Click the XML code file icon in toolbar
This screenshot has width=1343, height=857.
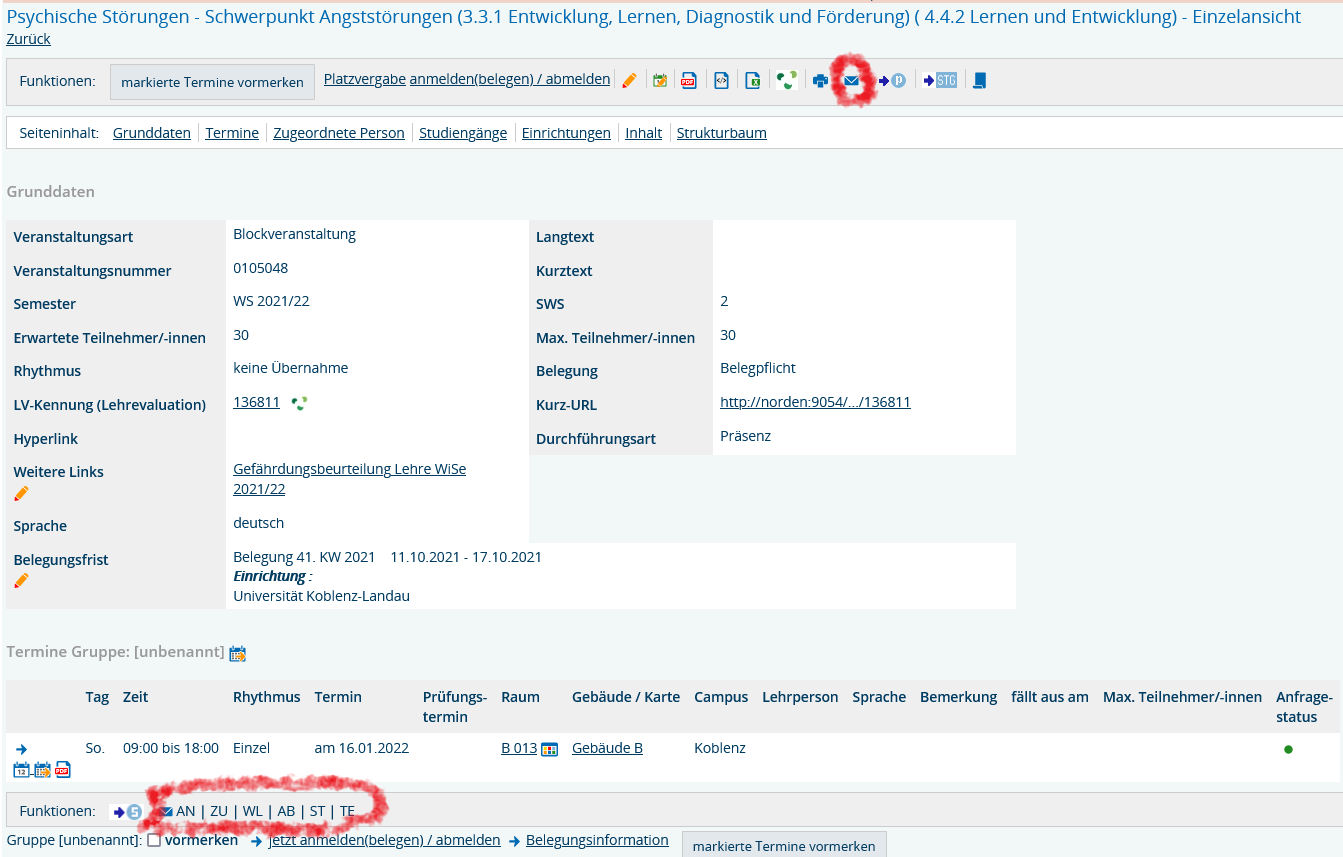[721, 81]
